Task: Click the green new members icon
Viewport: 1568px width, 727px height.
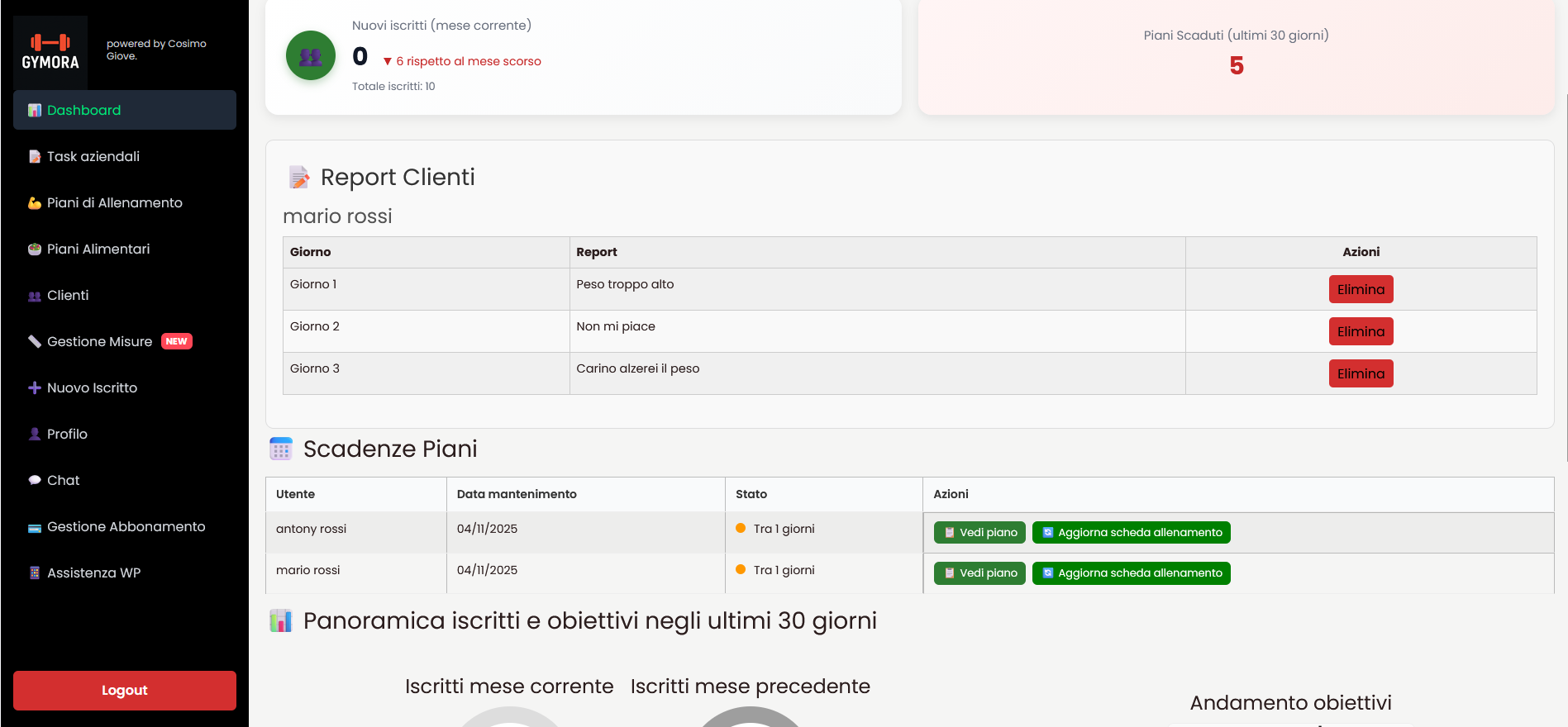Action: [311, 56]
